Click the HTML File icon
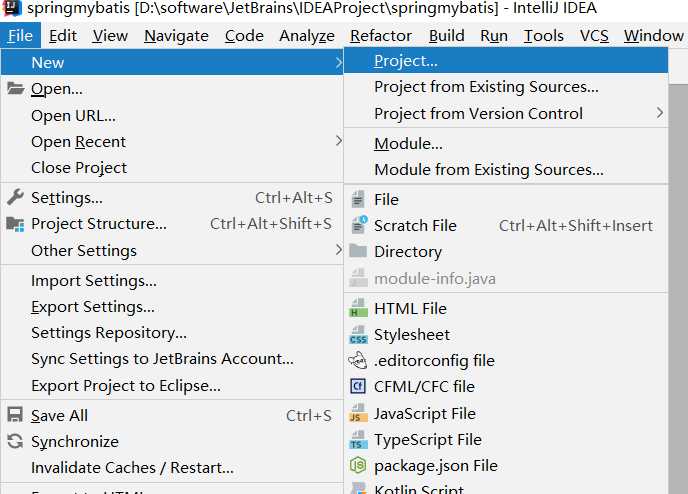688x494 pixels. [x=358, y=309]
